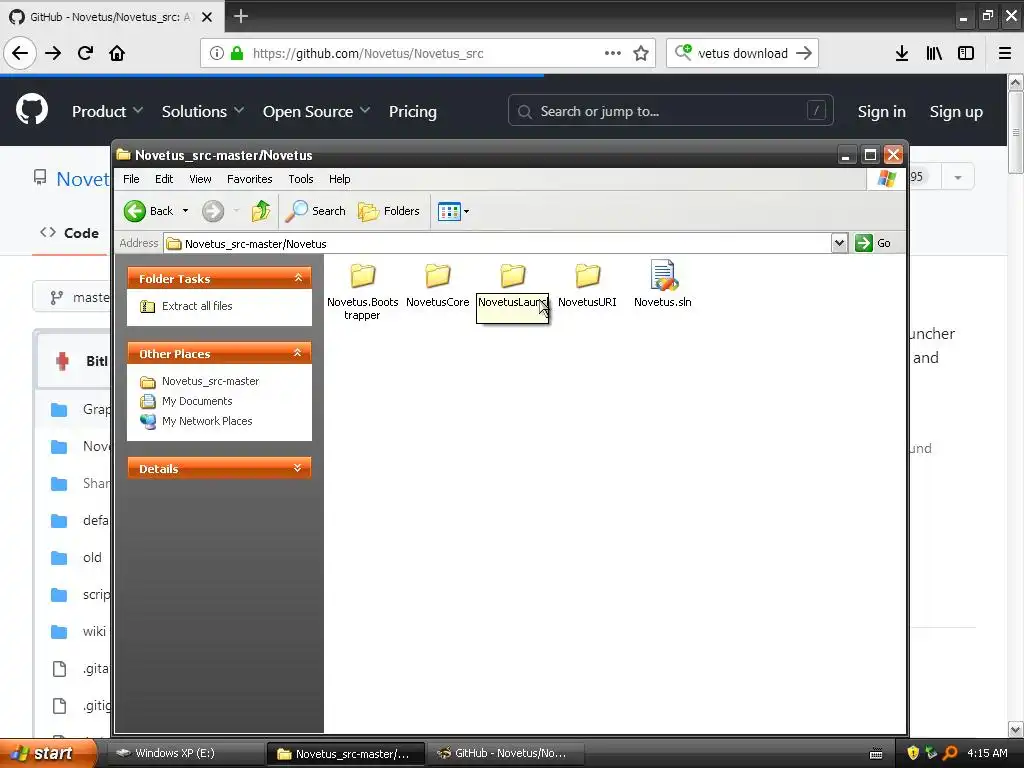
Task: Expand GitHub Solutions dropdown
Action: coord(202,112)
